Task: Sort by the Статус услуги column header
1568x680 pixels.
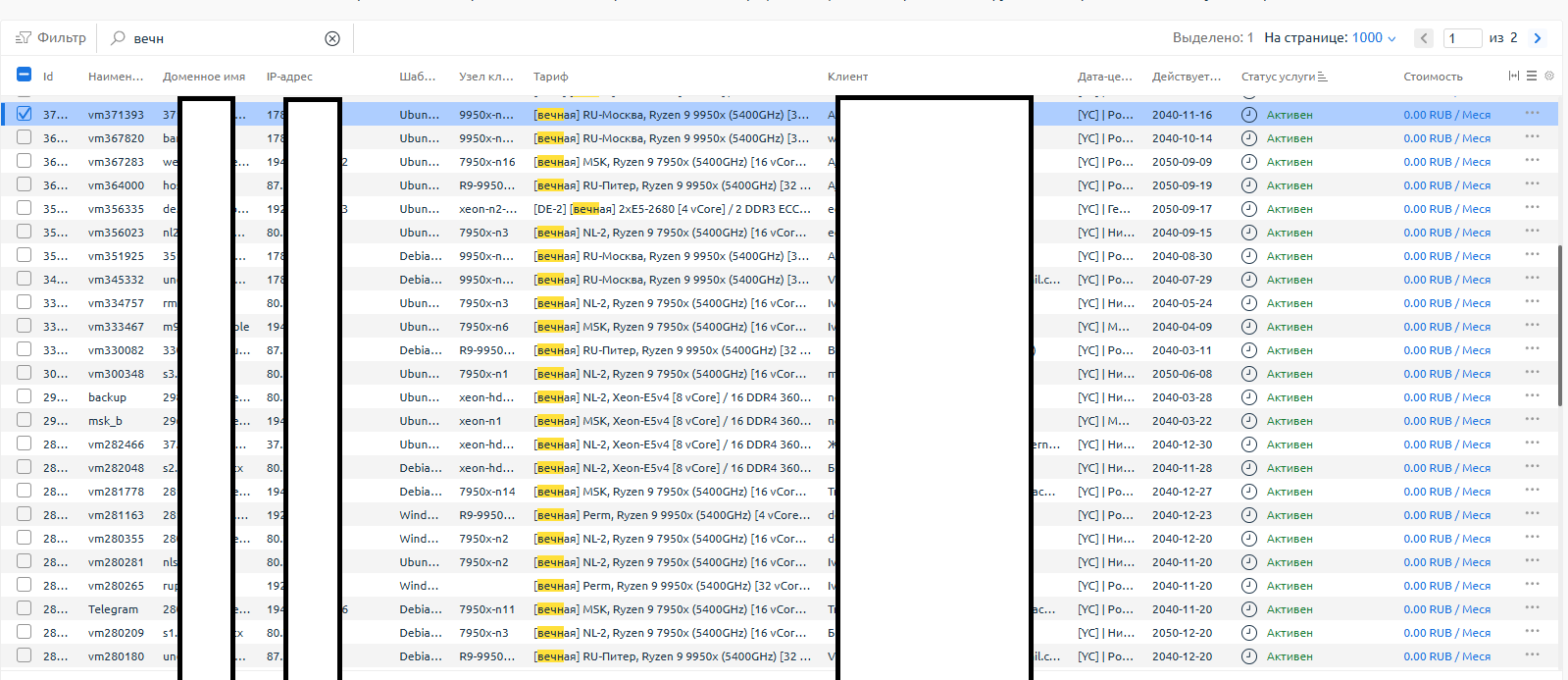Action: [x=1278, y=77]
